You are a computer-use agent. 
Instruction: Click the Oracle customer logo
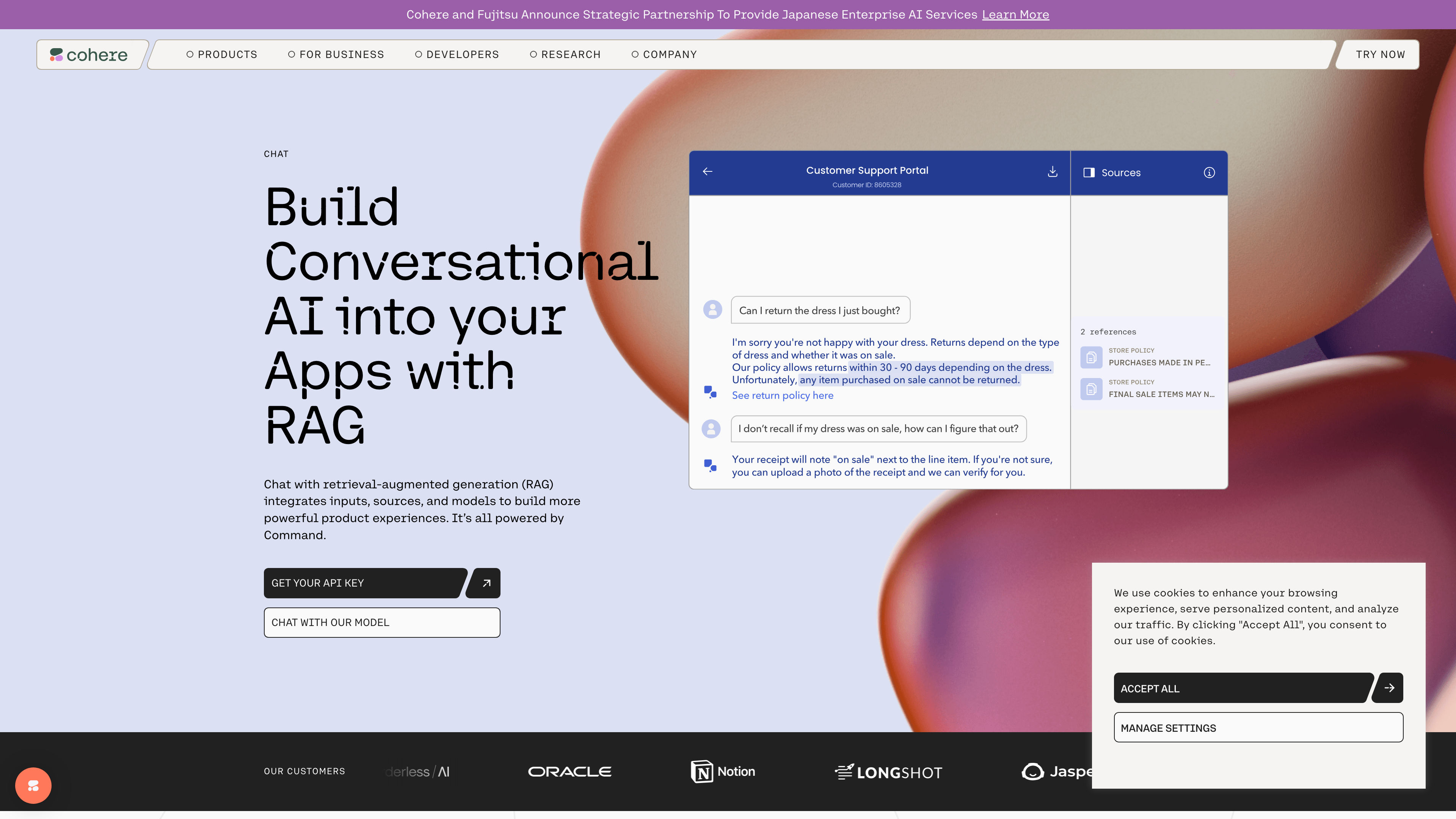[570, 772]
